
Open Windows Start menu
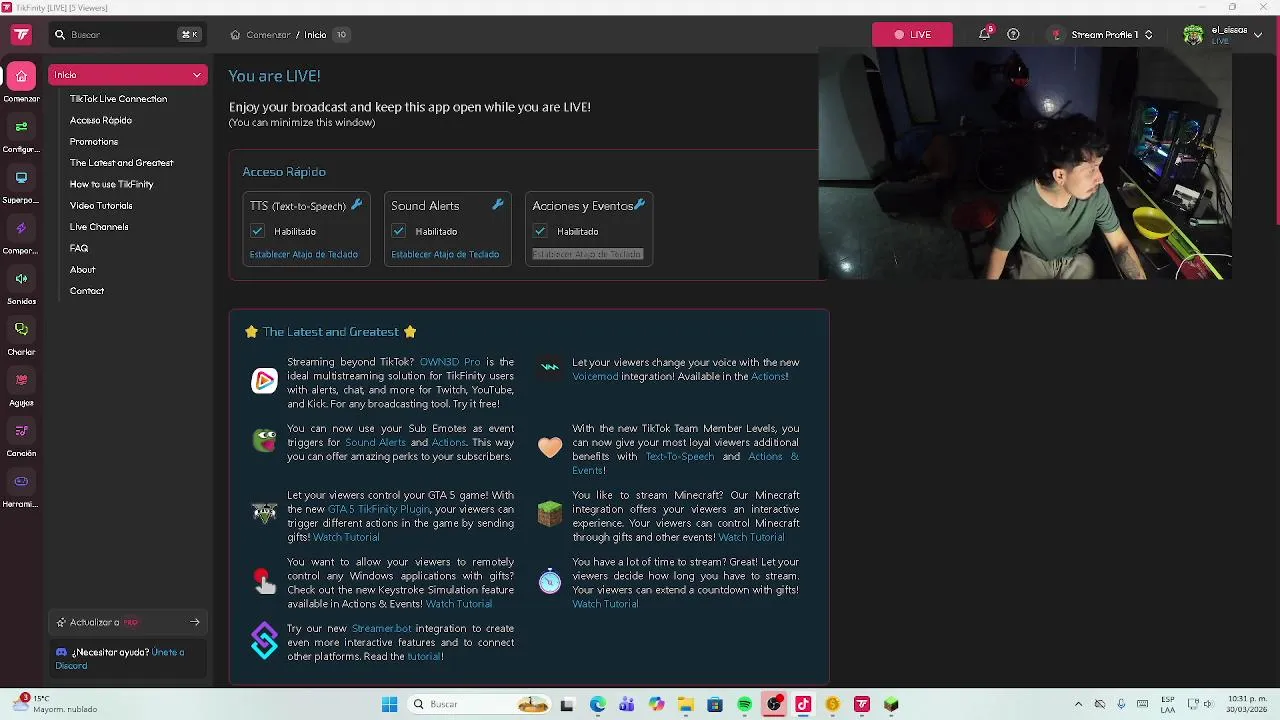point(389,705)
